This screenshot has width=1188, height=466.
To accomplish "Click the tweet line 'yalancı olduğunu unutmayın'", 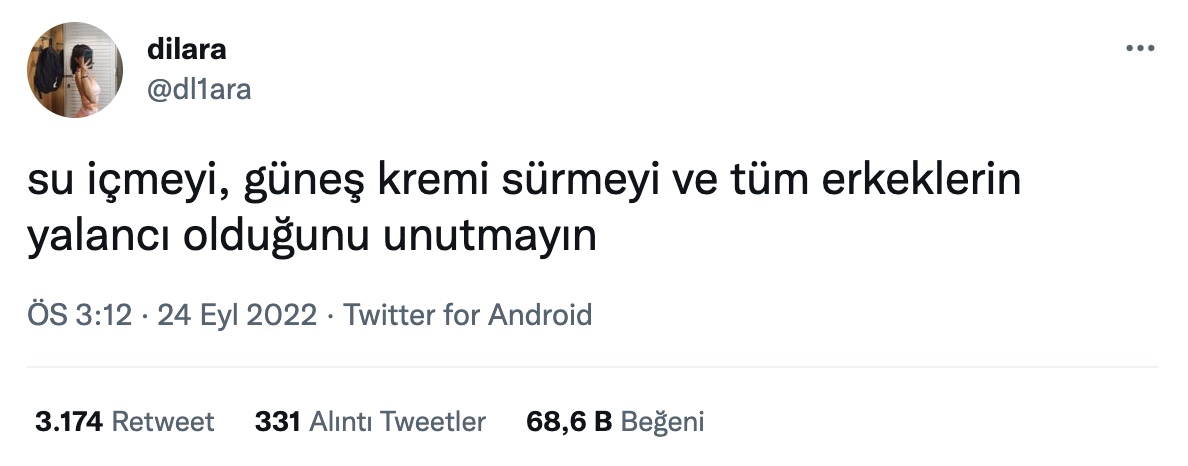I will pos(312,237).
